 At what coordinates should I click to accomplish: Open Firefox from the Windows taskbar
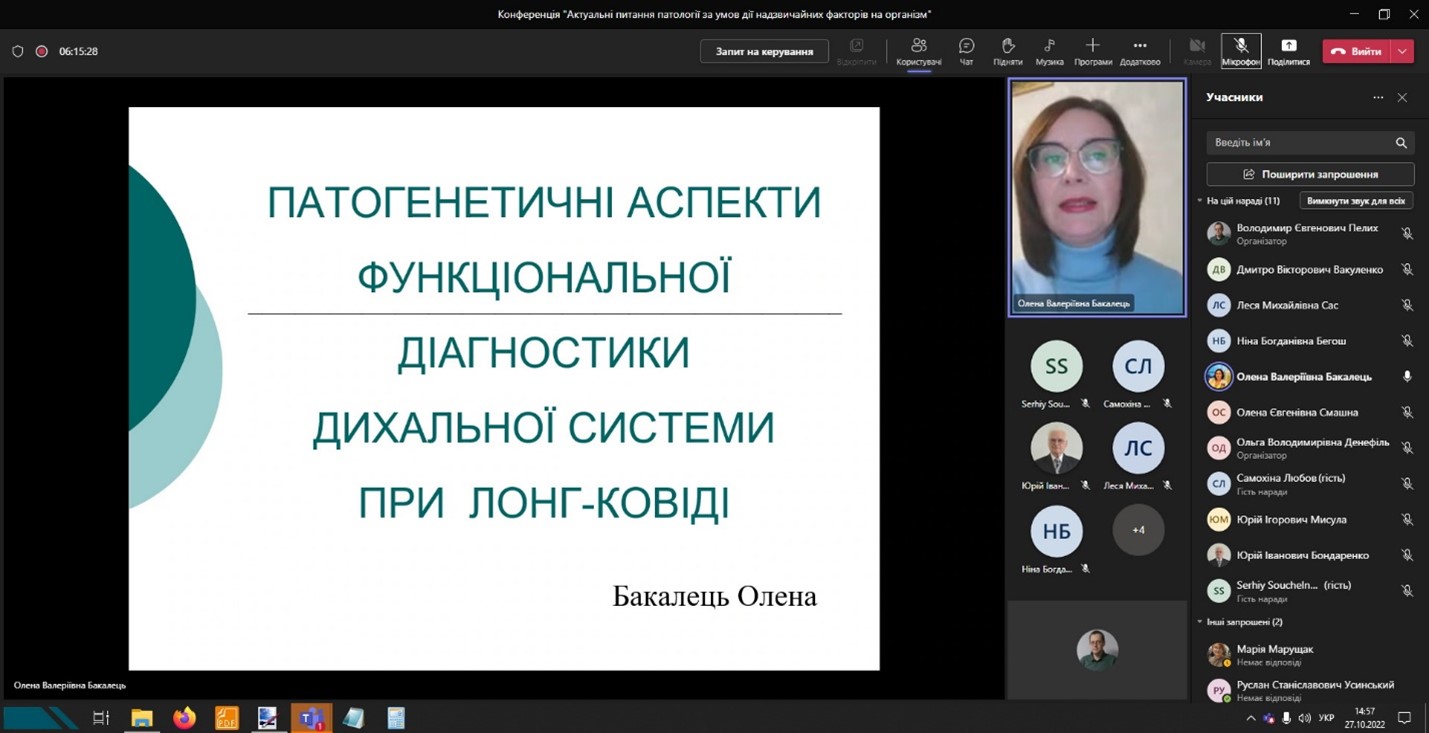pos(184,718)
